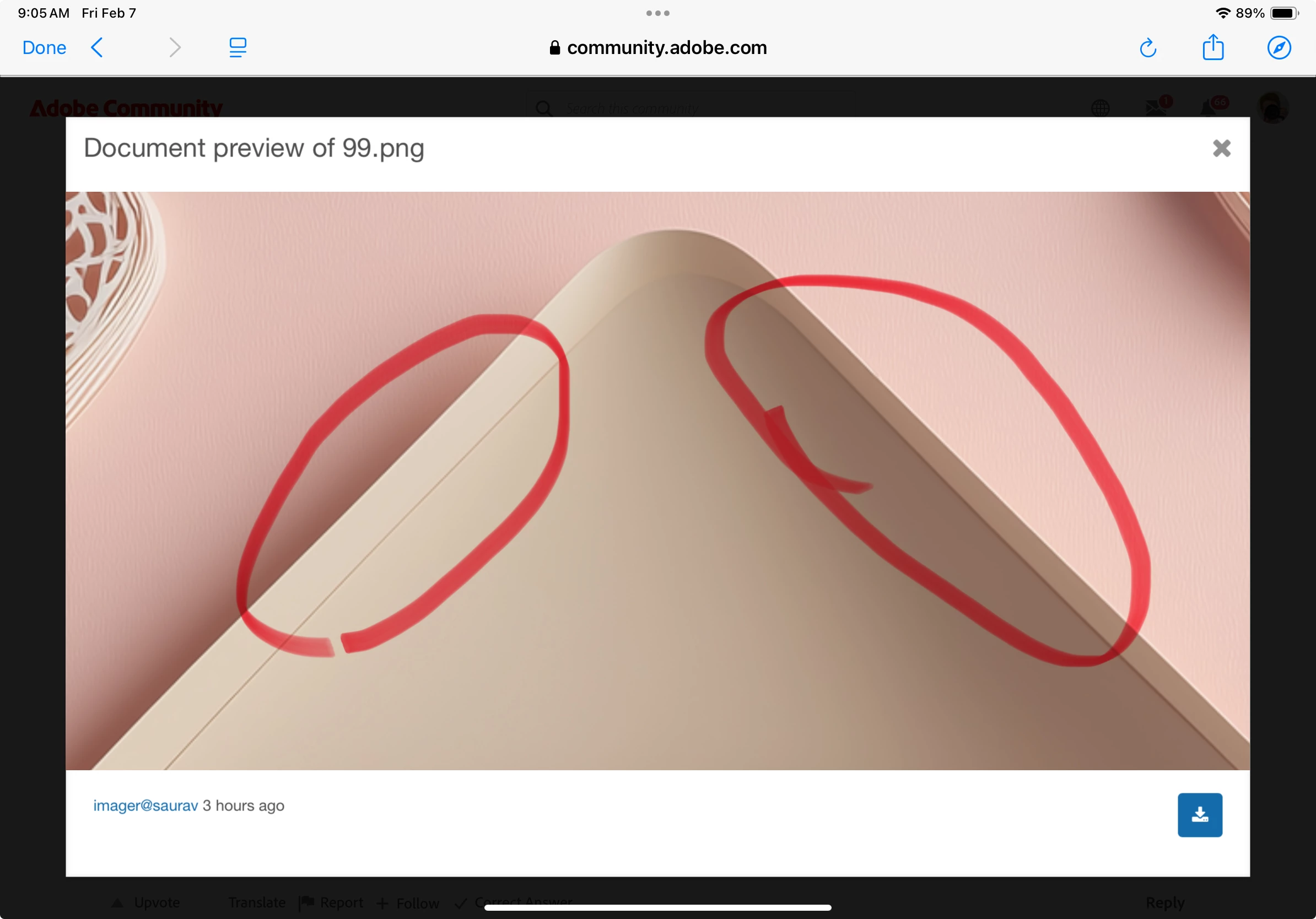Tap Done to close the browser view
The width and height of the screenshot is (1316, 919).
pyautogui.click(x=44, y=47)
